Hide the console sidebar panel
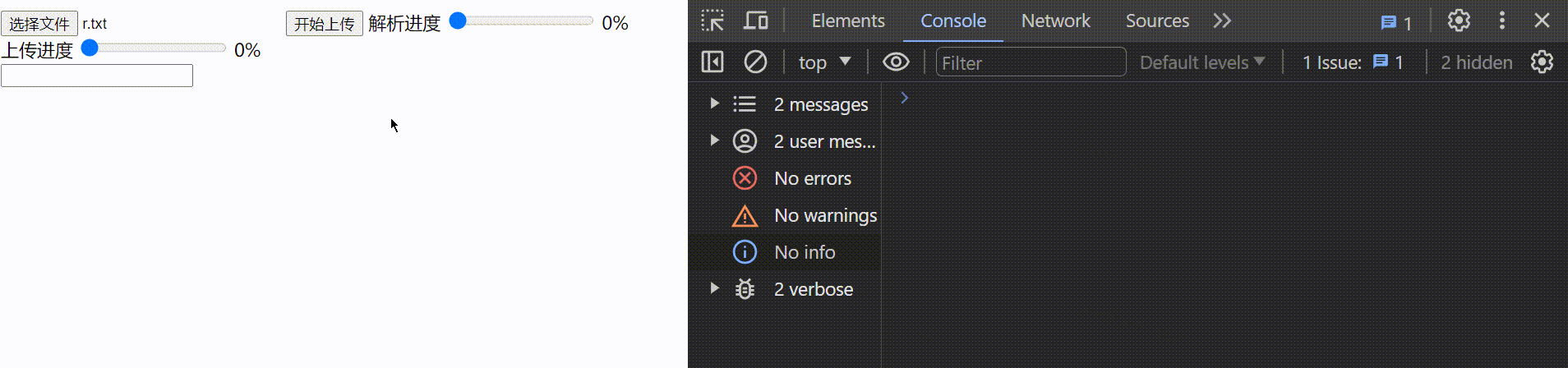 (713, 62)
